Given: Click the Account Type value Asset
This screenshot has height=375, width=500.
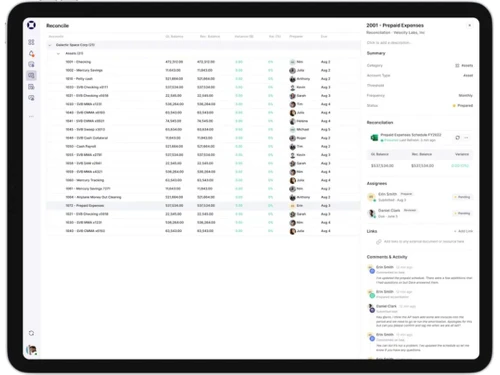Looking at the screenshot, I should [468, 76].
